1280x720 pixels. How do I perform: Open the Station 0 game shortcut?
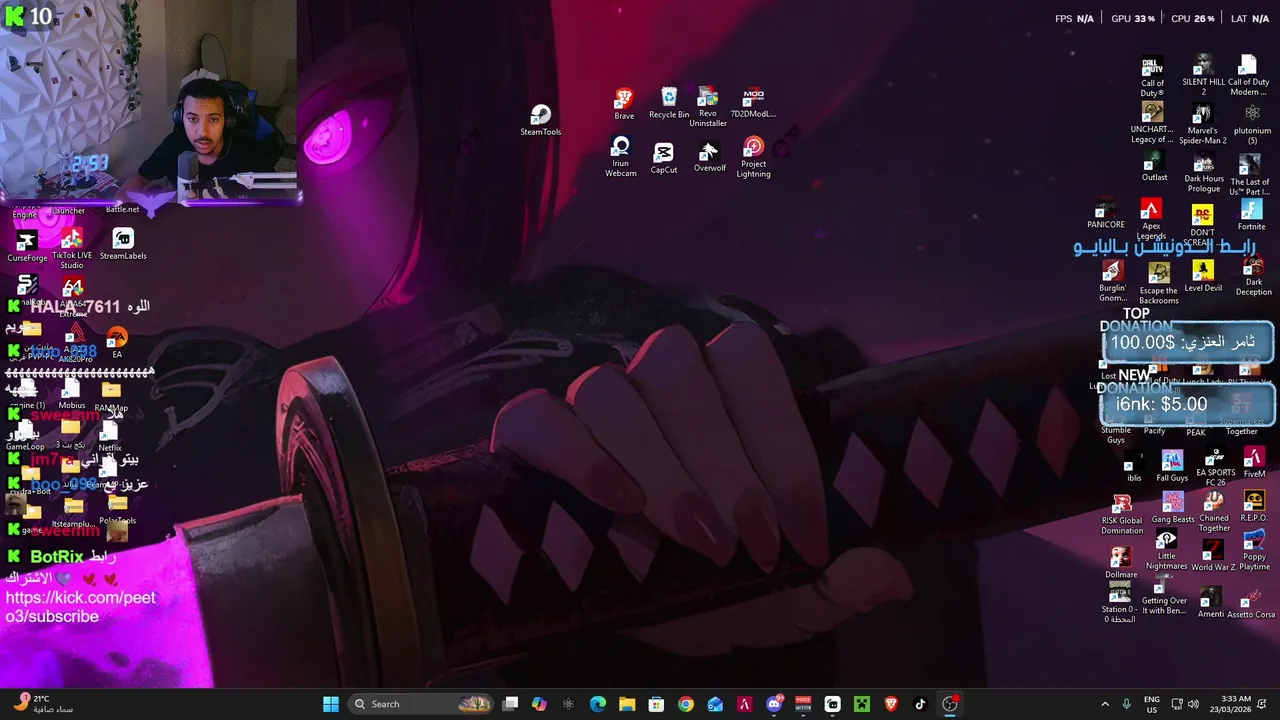1119,604
